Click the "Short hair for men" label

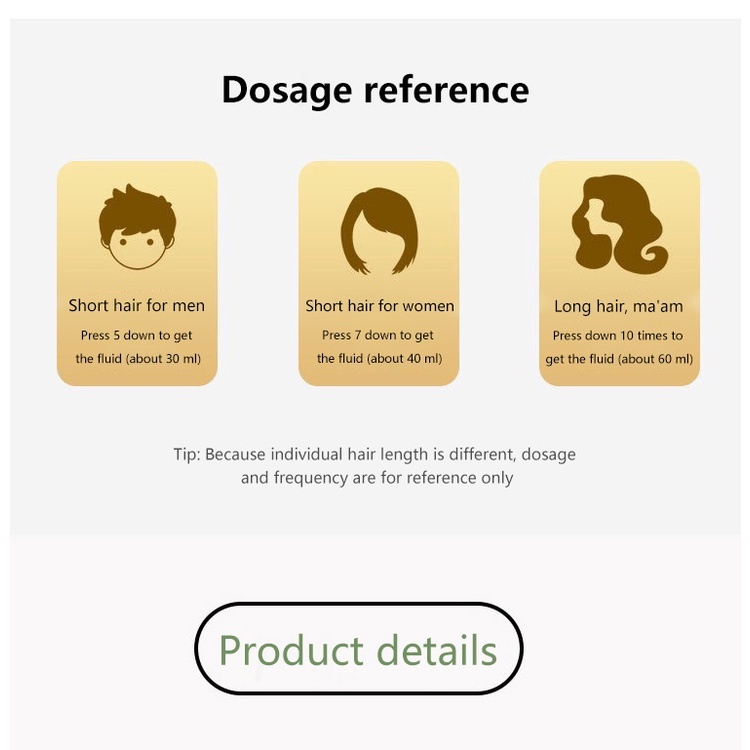point(137,305)
